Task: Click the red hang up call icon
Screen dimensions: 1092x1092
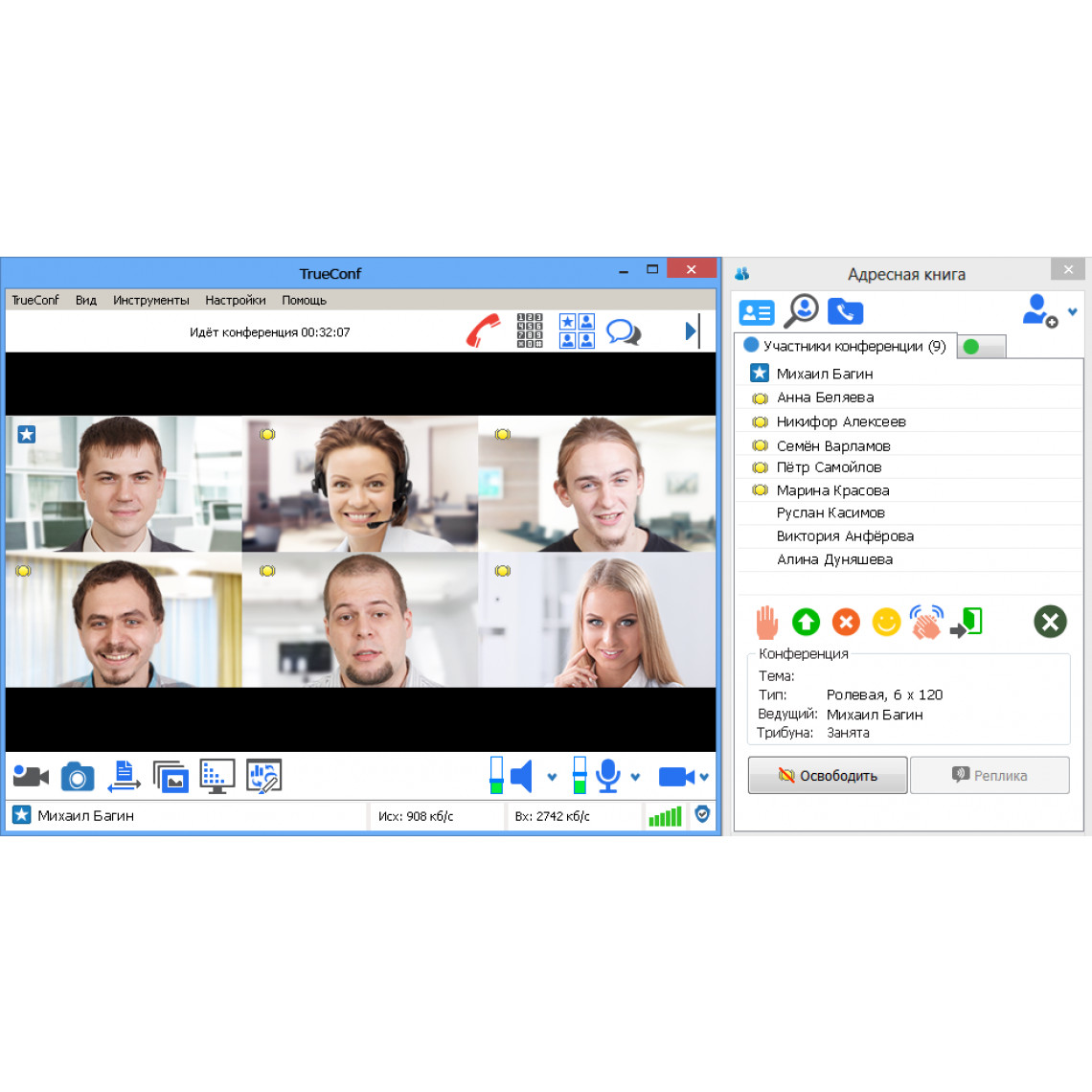Action: pos(484,331)
